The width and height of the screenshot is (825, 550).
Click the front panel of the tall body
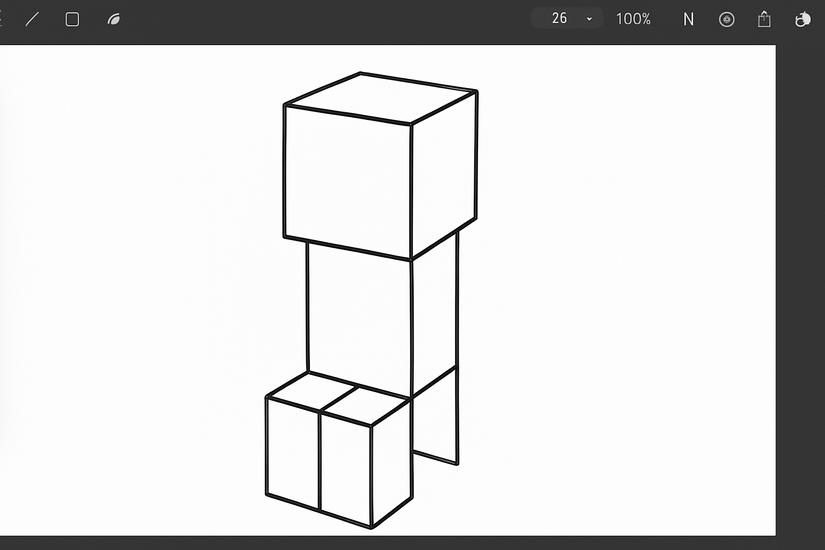(x=359, y=316)
